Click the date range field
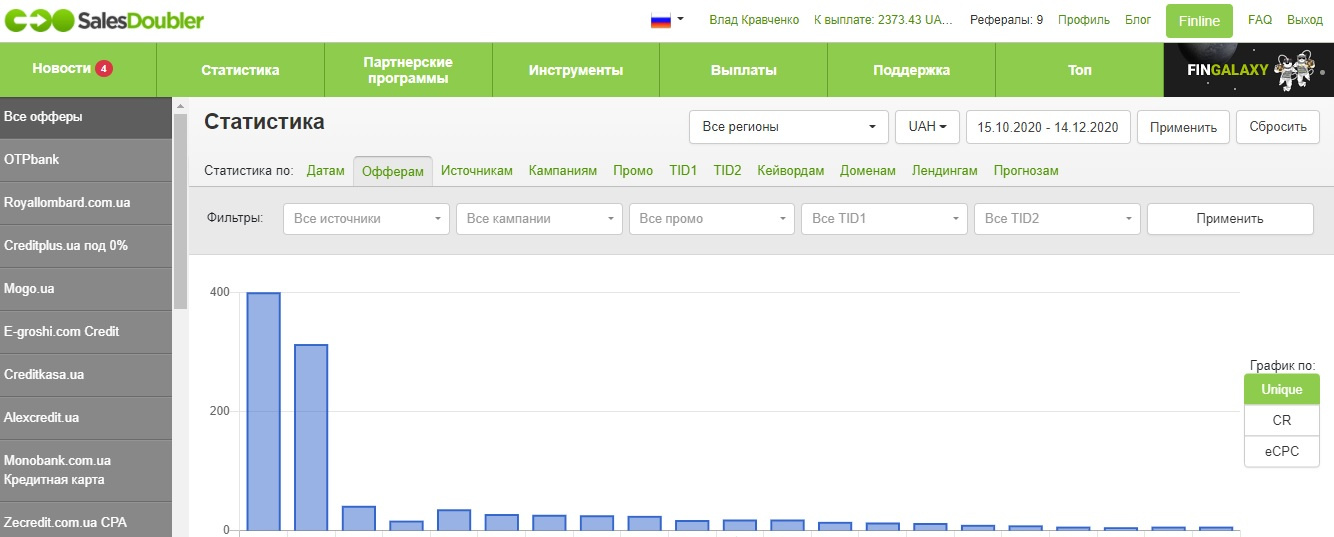 tap(1048, 127)
